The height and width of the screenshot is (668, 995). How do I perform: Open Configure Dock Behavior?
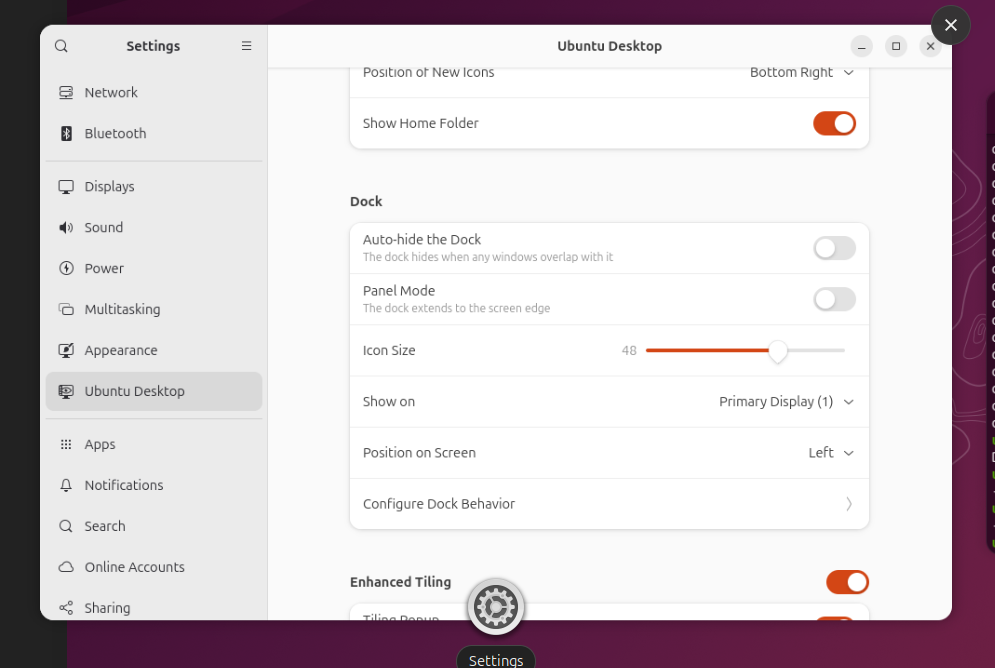[608, 504]
